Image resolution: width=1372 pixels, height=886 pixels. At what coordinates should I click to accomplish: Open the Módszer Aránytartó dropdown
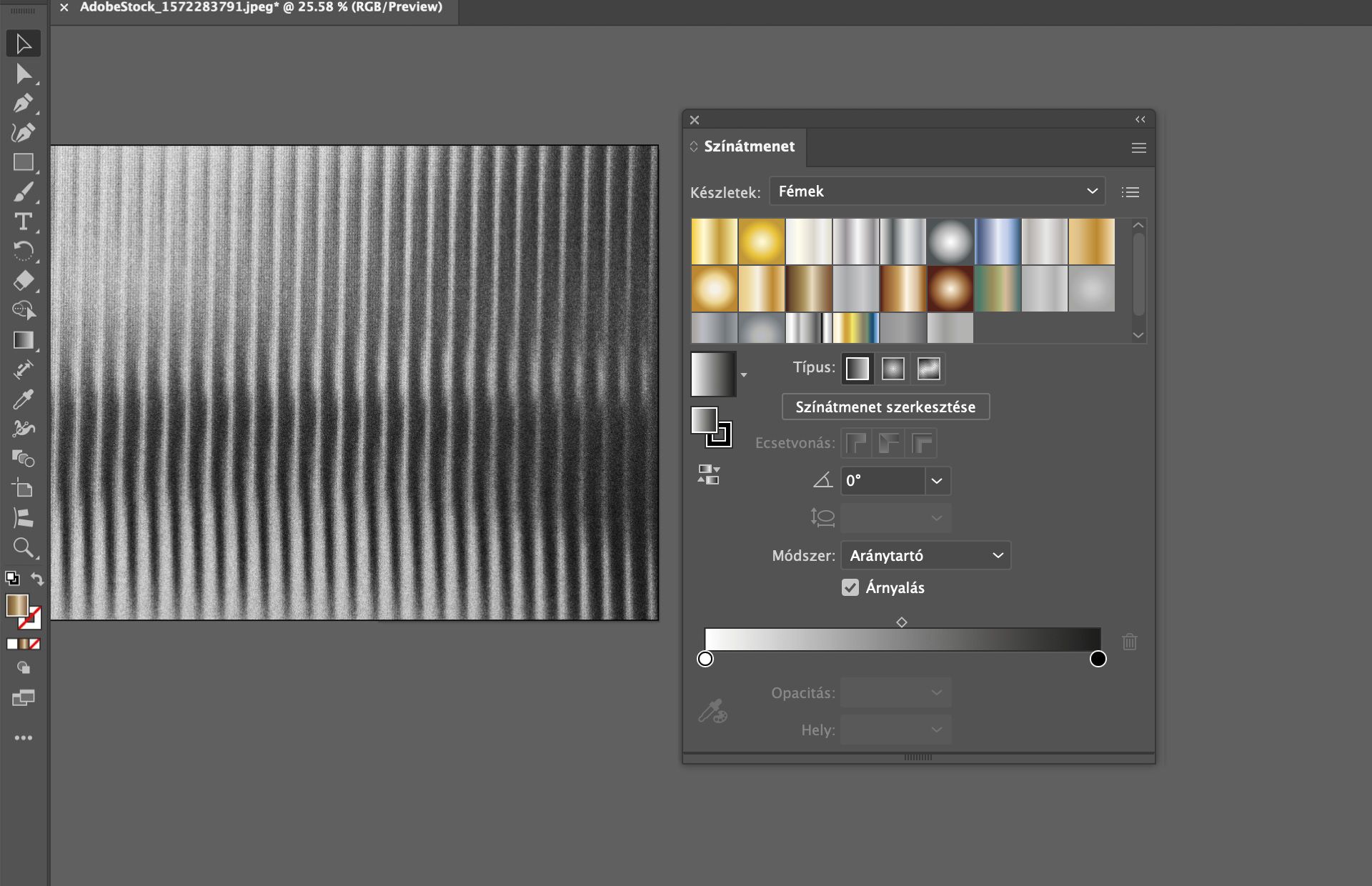[925, 555]
